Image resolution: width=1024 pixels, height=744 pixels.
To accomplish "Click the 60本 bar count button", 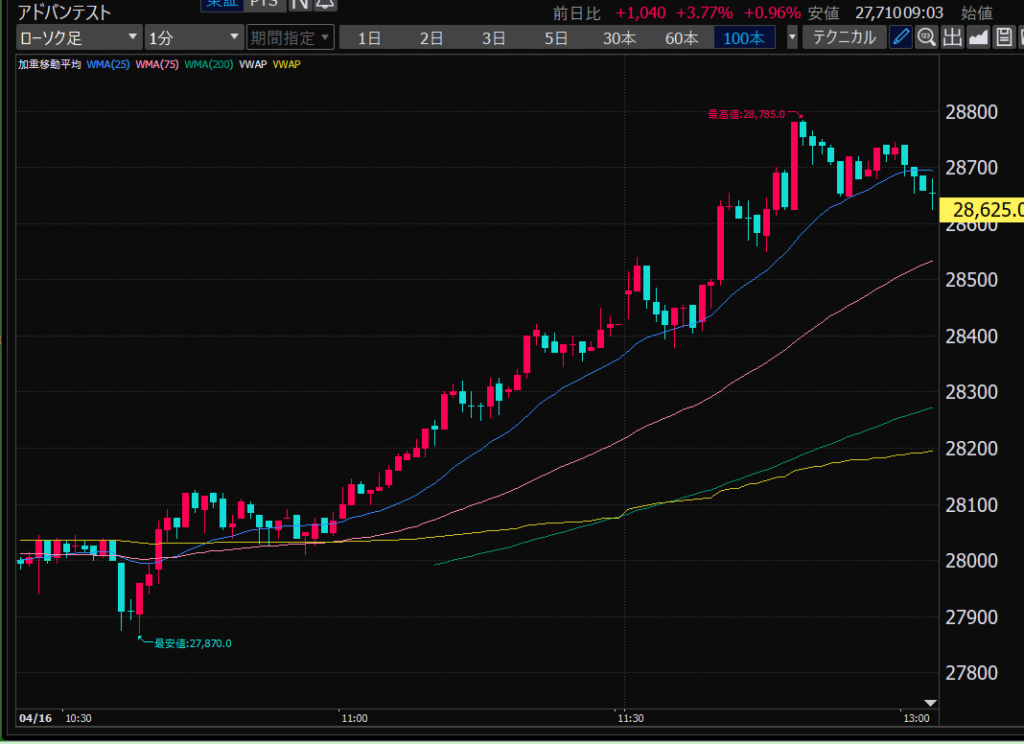I will click(x=681, y=38).
